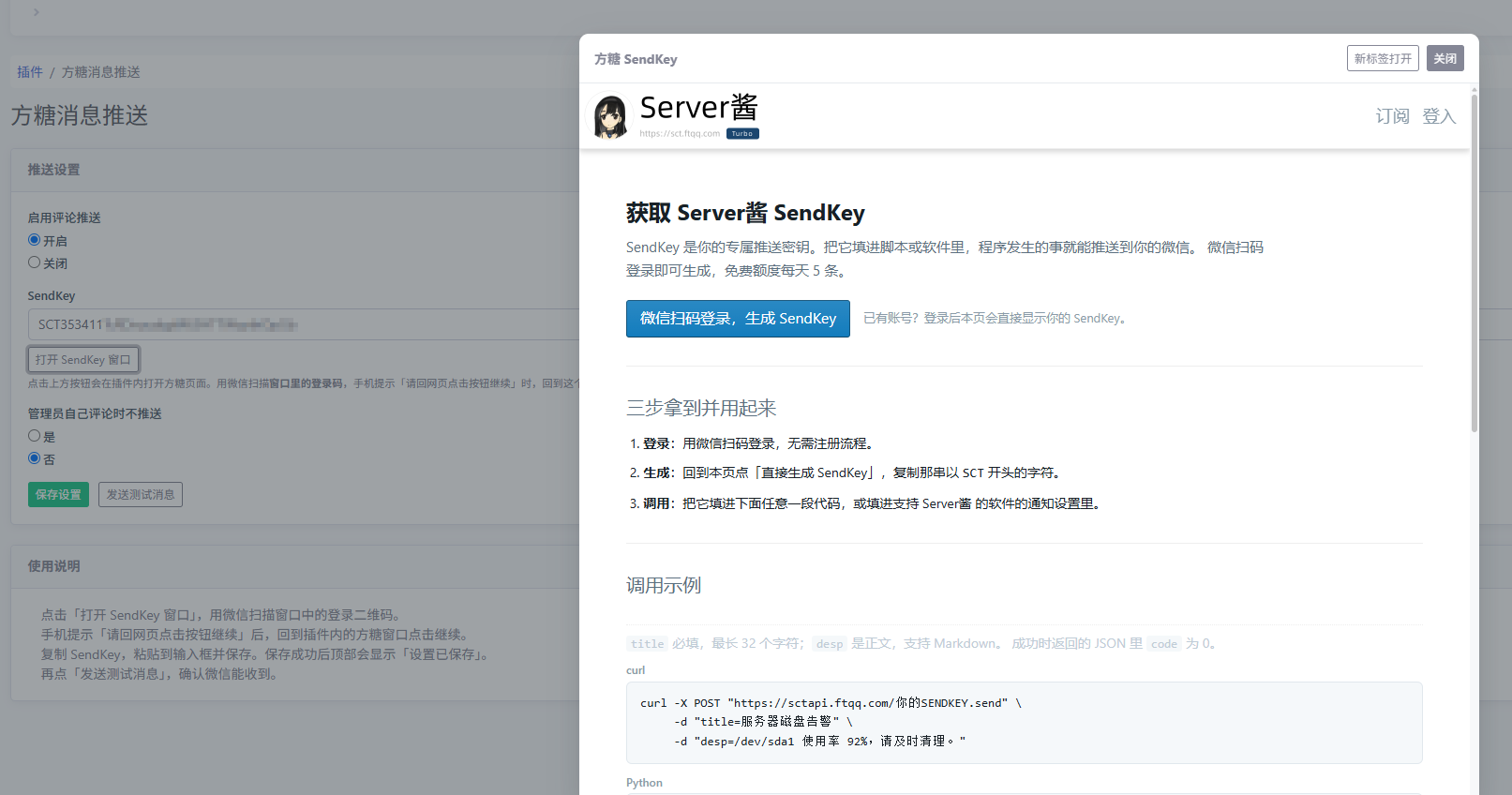Click heading 获取 Server酱 SendKey
1512x795 pixels.
(x=745, y=213)
